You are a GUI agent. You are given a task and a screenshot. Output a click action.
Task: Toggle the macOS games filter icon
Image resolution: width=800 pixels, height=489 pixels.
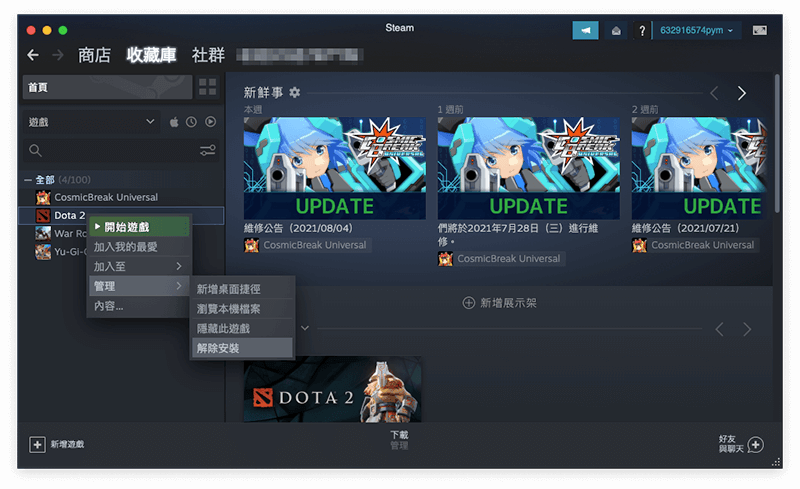174,122
